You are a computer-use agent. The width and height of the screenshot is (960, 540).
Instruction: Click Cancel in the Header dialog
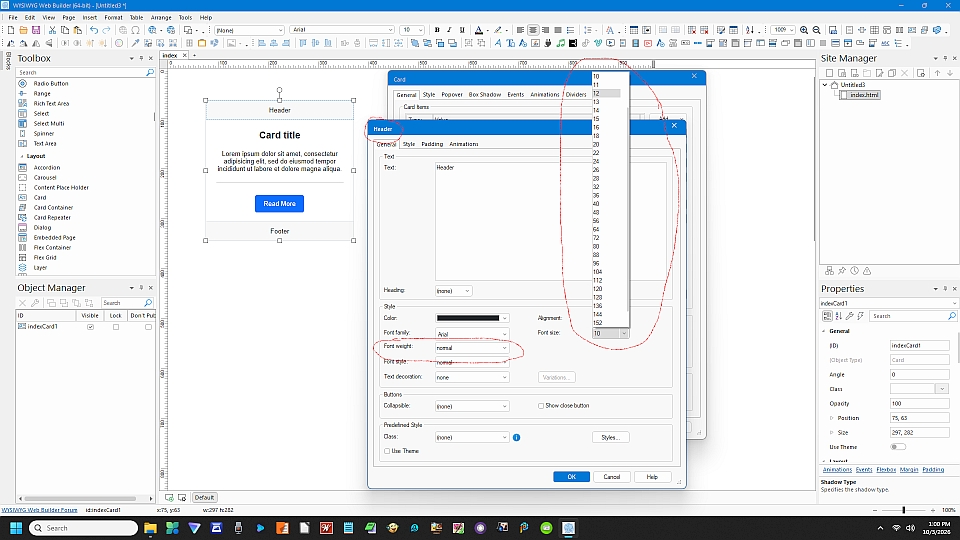tap(612, 477)
